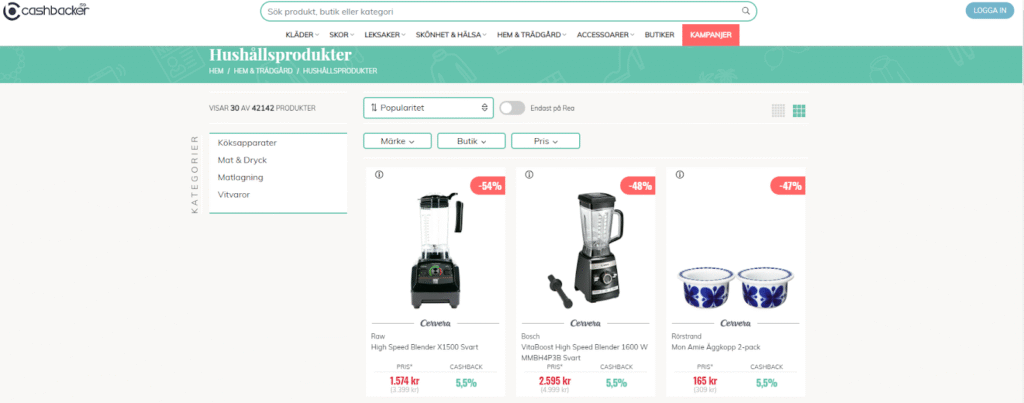This screenshot has width=1024, height=403.
Task: Go to Hem breadcrumb link
Action: pyautogui.click(x=216, y=71)
